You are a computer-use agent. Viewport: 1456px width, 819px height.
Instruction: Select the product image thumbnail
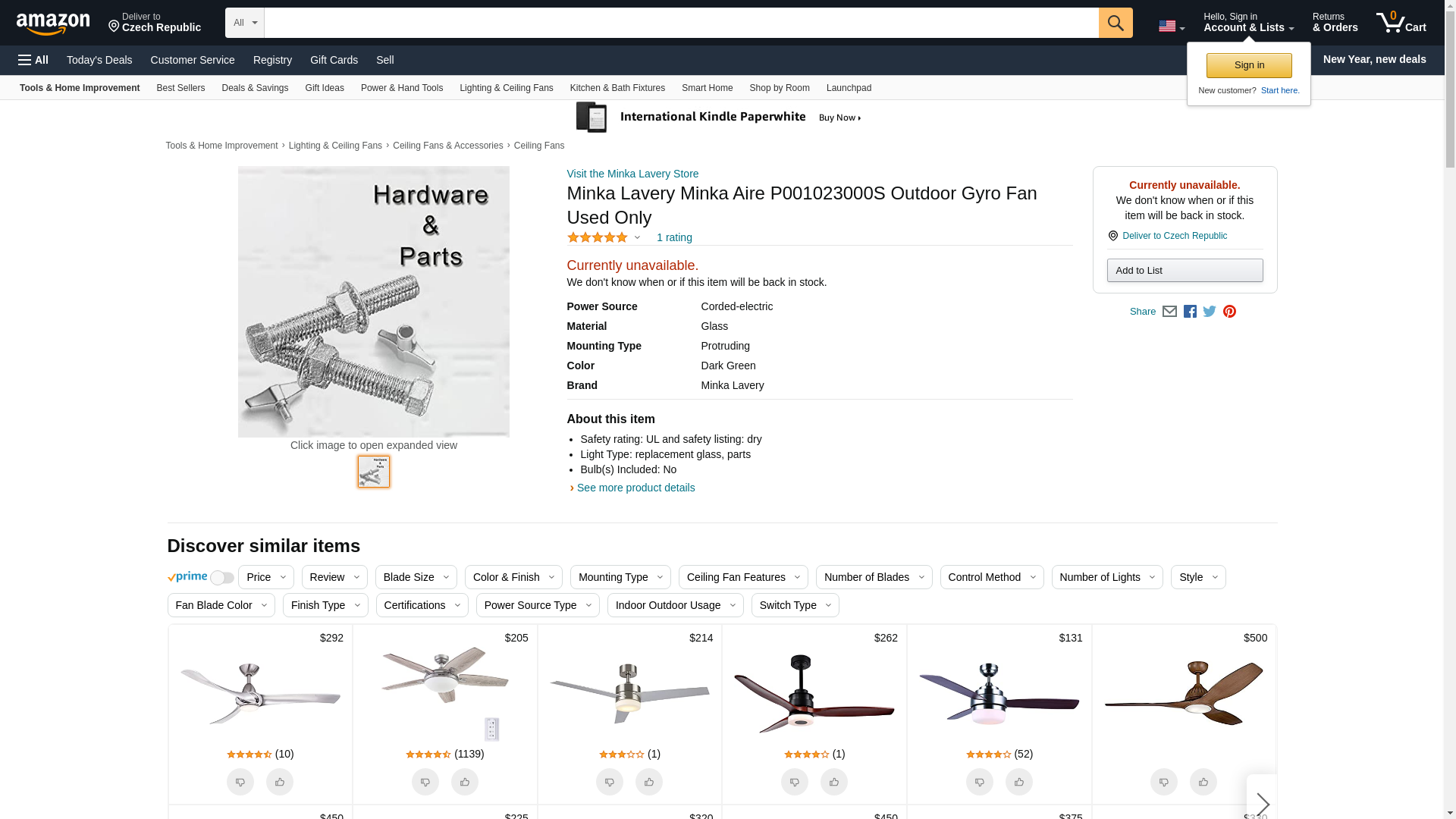pos(374,472)
